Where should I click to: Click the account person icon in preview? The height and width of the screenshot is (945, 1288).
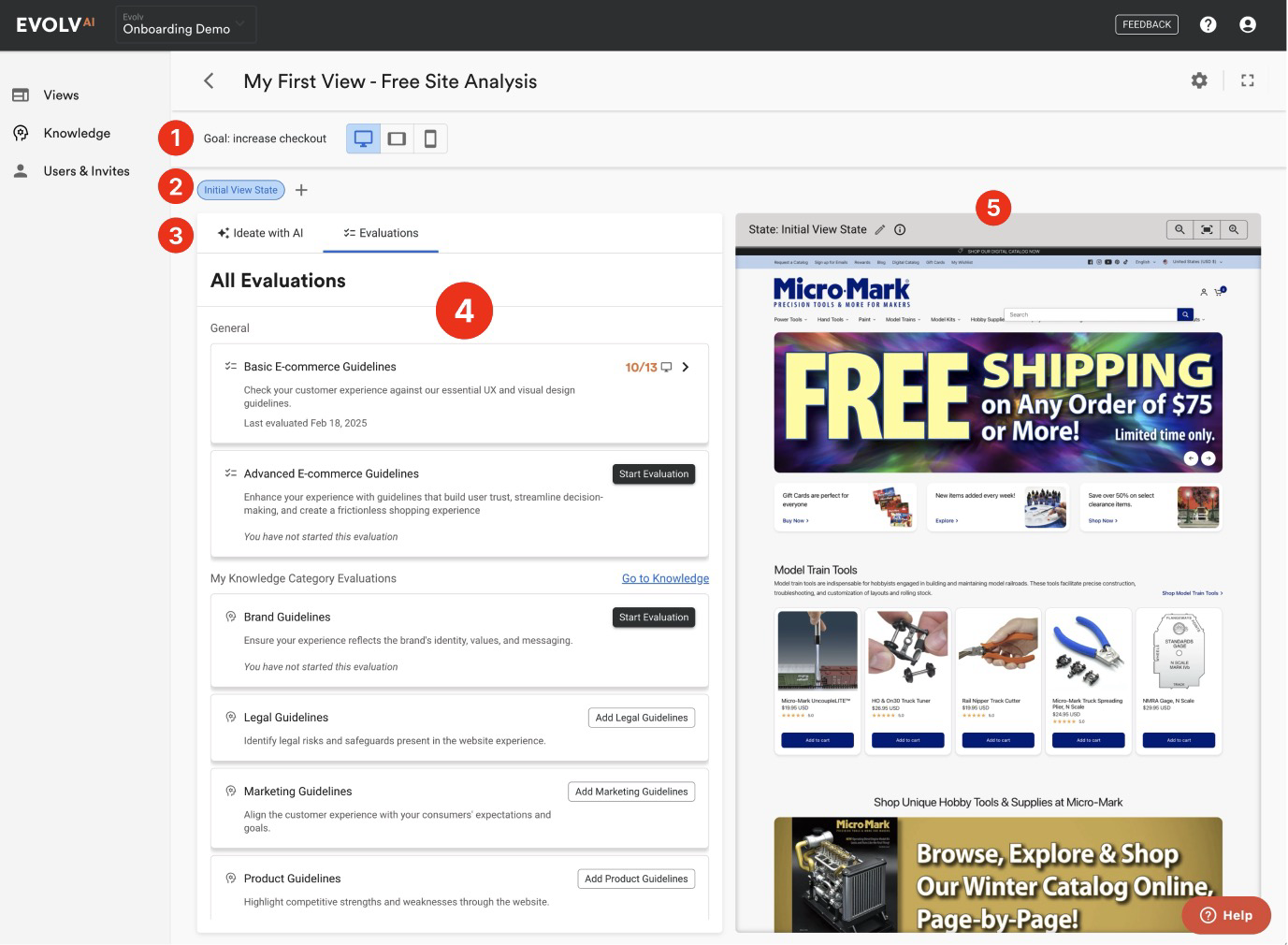pos(1204,293)
